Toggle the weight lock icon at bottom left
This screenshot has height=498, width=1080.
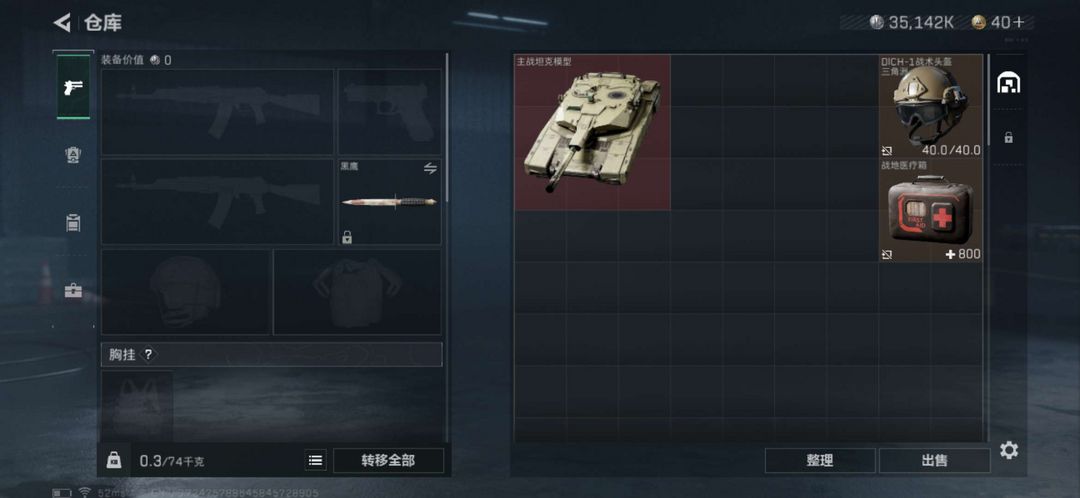(x=114, y=460)
